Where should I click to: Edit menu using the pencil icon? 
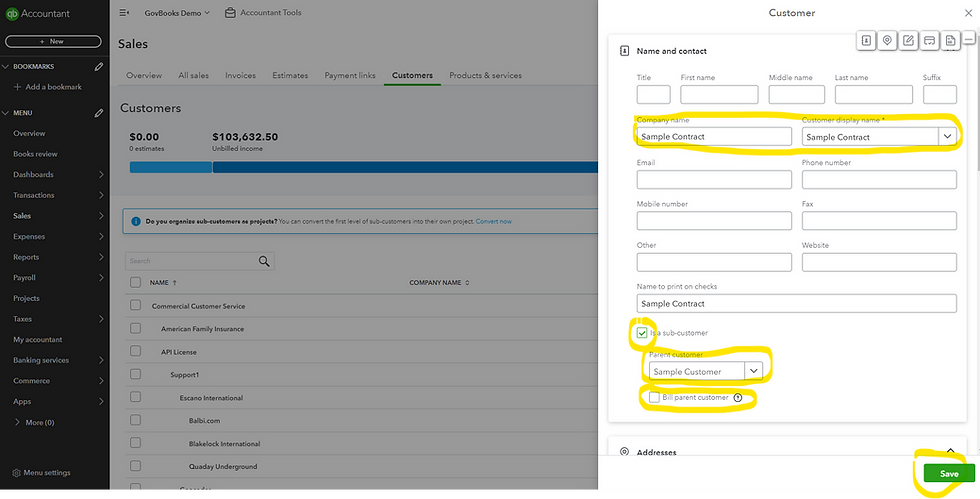(x=99, y=113)
